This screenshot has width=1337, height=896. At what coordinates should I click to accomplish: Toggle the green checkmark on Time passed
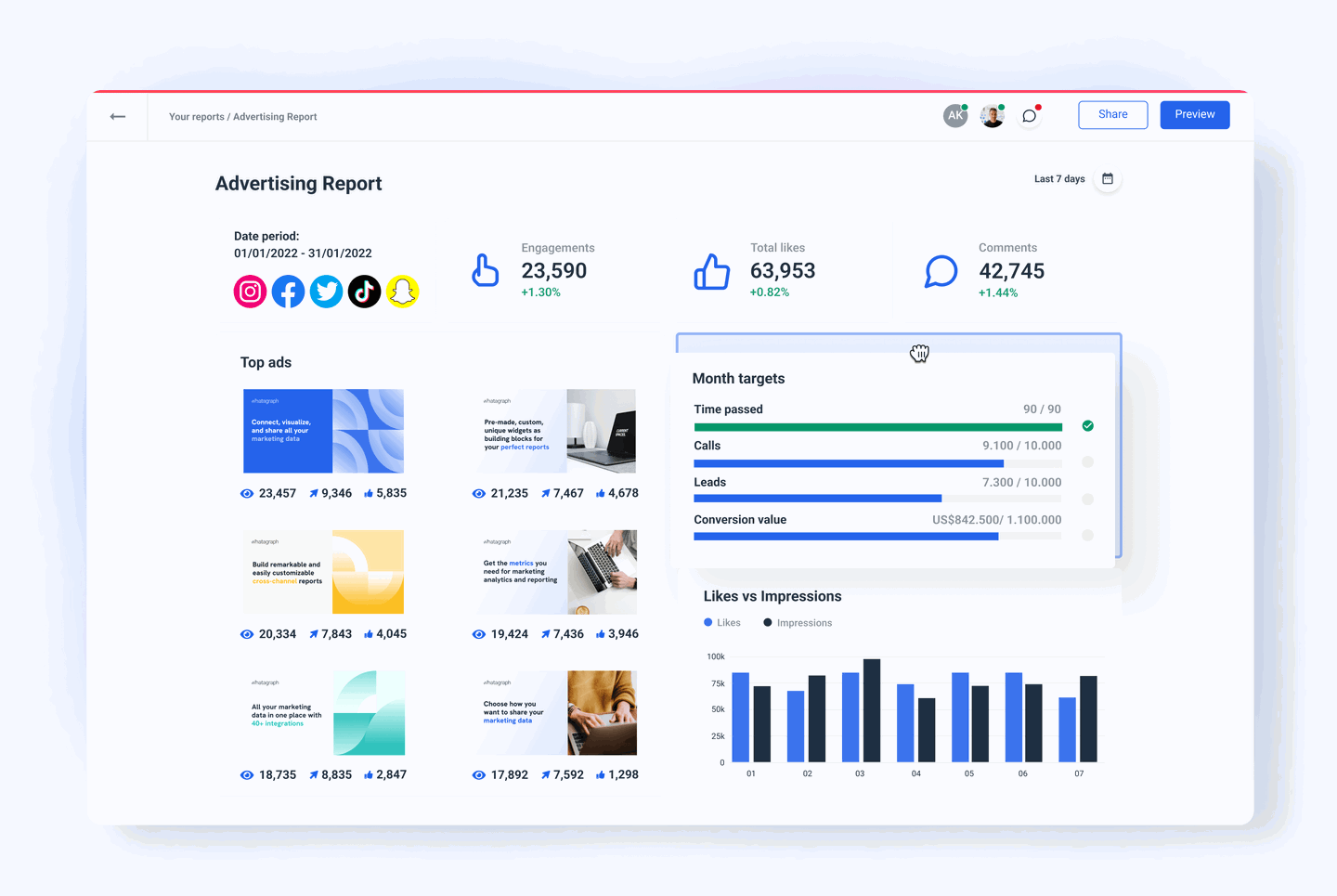pos(1087,425)
